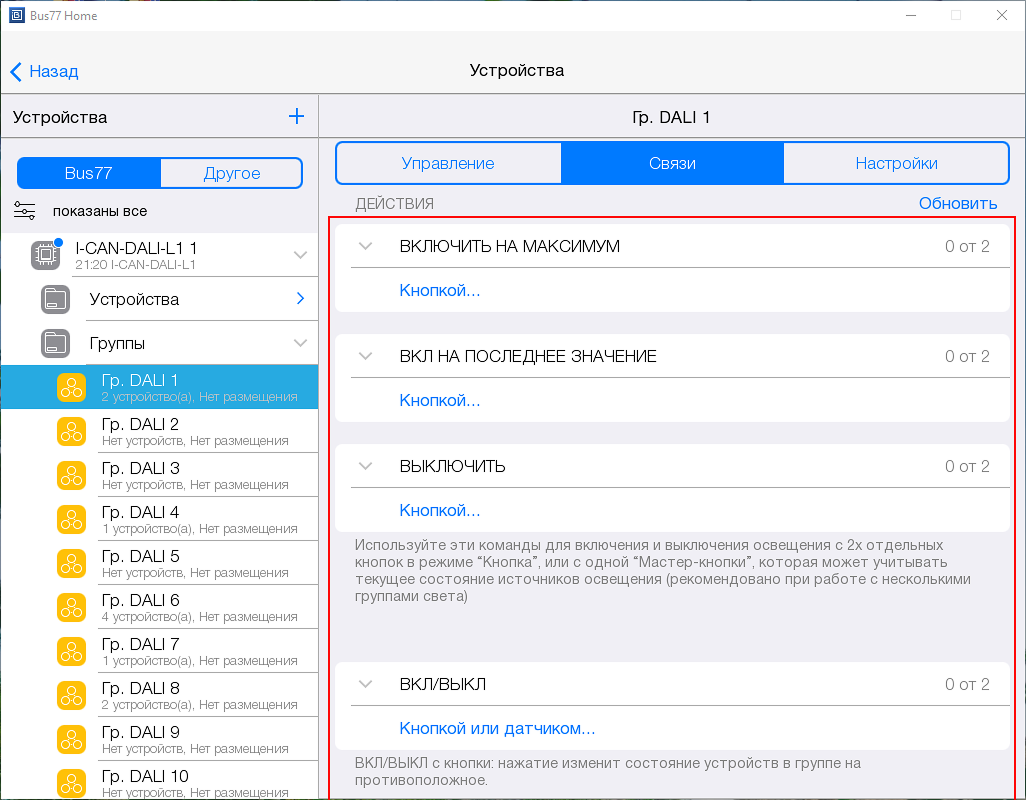Collapse the ВКЛ/ВЫКЛ section chevron
The height and width of the screenshot is (800, 1026).
pyautogui.click(x=366, y=684)
